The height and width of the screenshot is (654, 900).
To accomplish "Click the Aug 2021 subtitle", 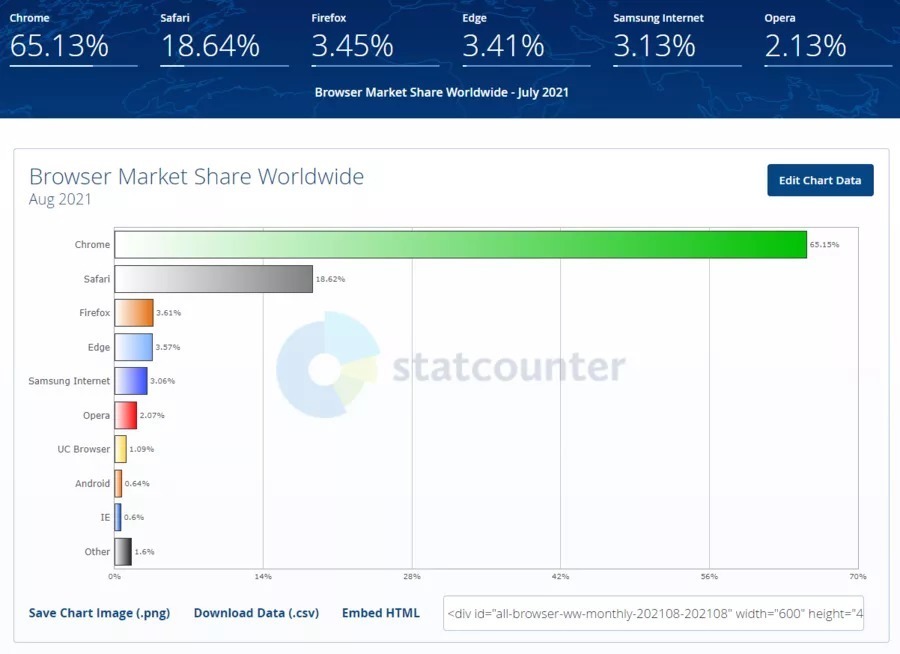I will point(60,199).
